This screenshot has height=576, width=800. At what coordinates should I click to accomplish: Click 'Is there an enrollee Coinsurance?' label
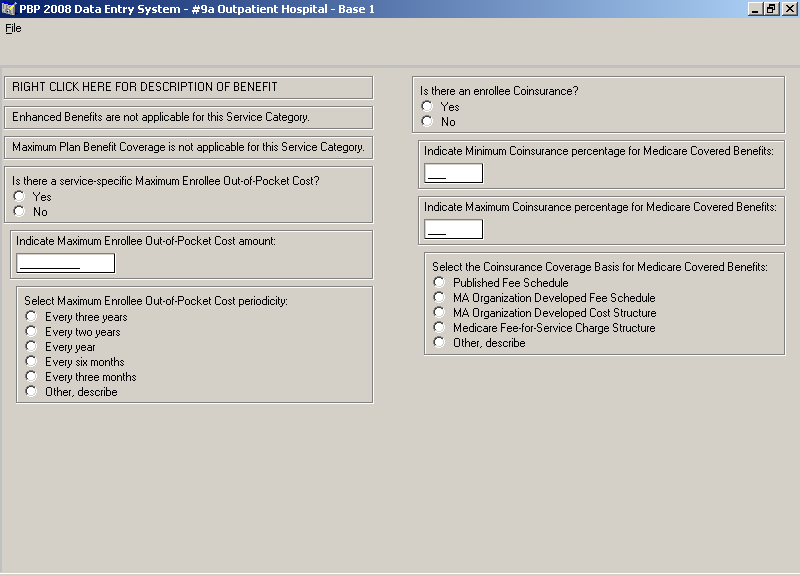pyautogui.click(x=499, y=91)
